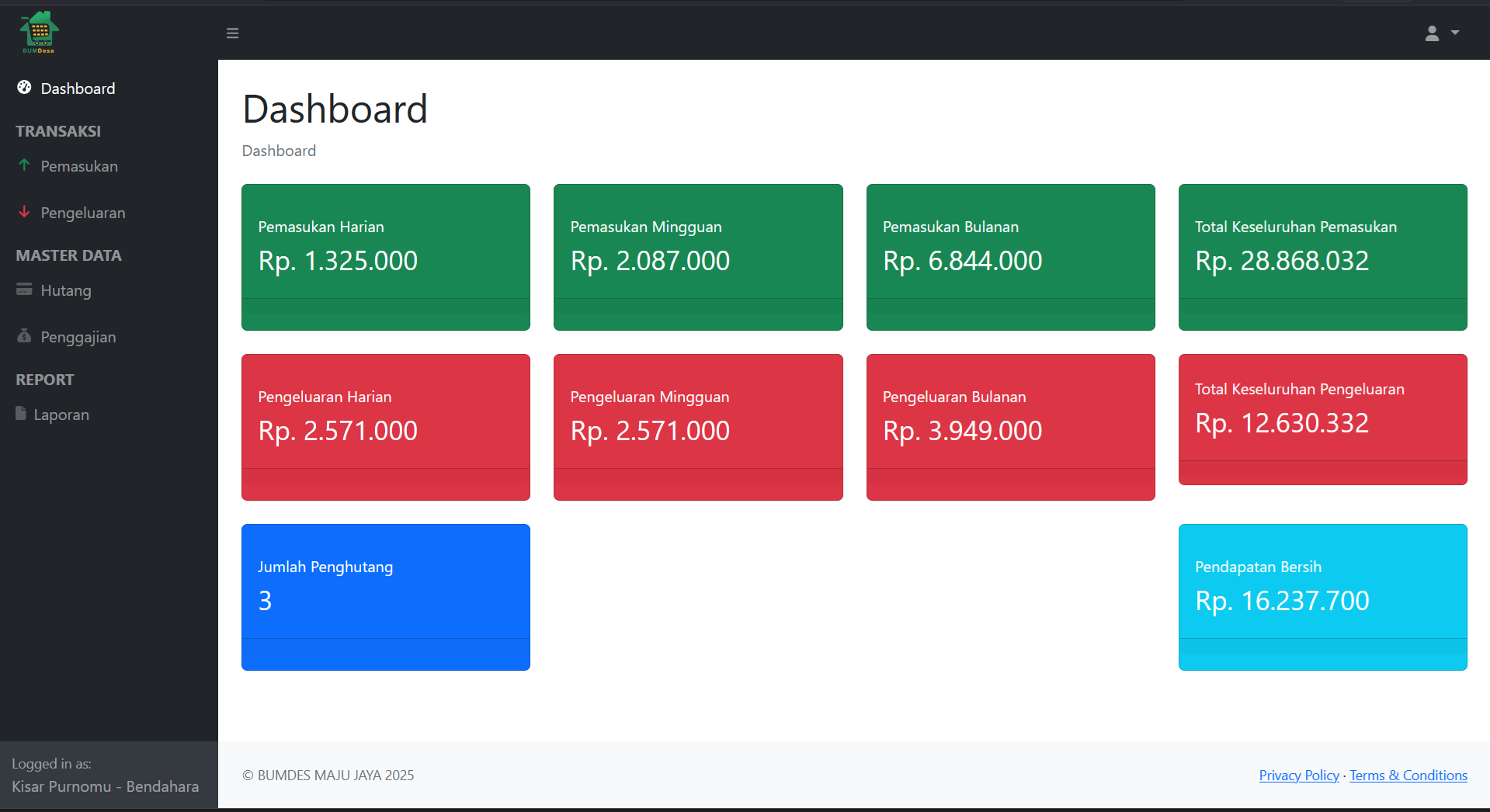Click the Pemasukan up-arrow icon
Screen dimensions: 1490x812
(24, 165)
